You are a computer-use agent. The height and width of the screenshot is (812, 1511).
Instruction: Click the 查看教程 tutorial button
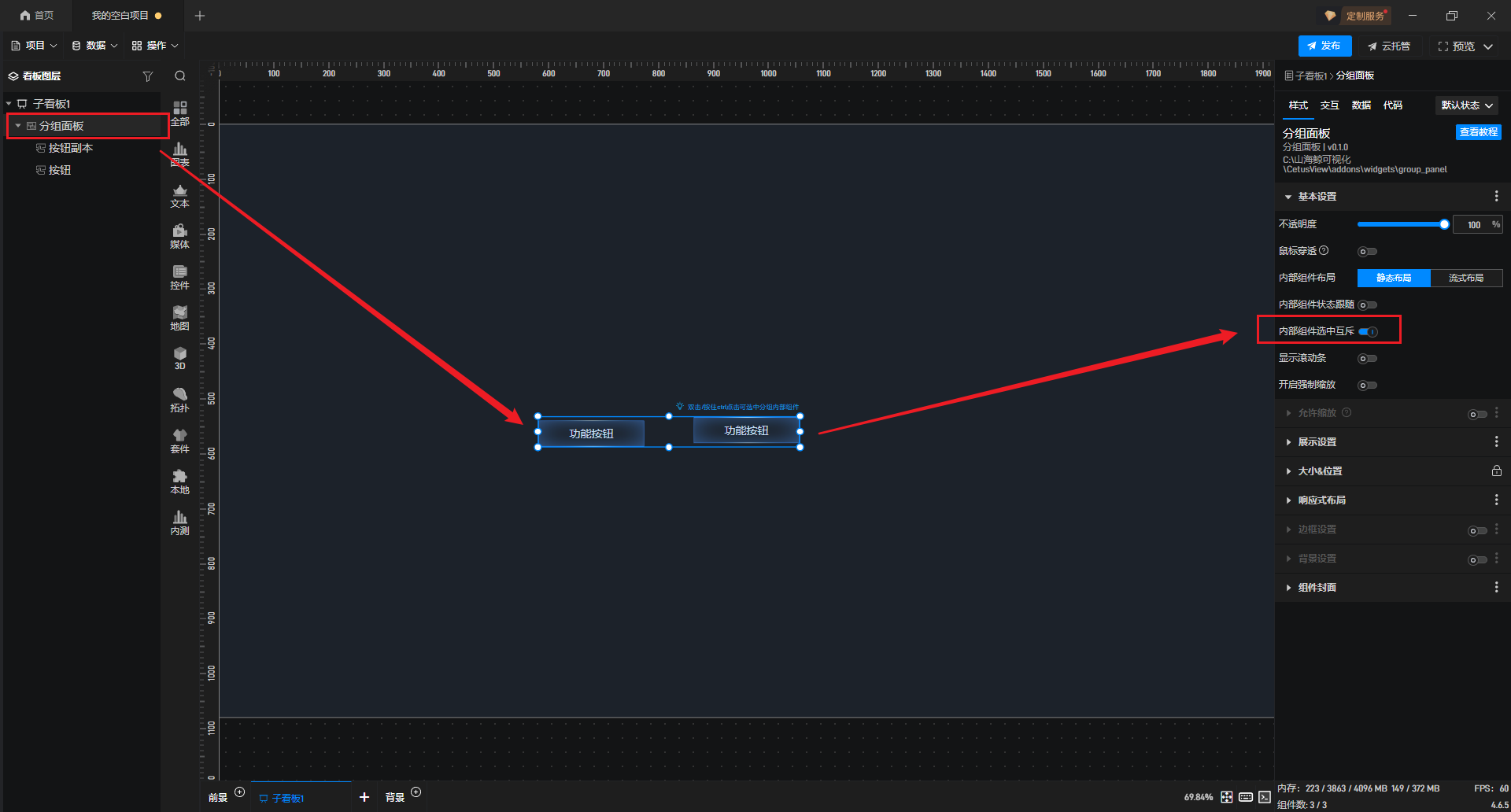pos(1478,132)
